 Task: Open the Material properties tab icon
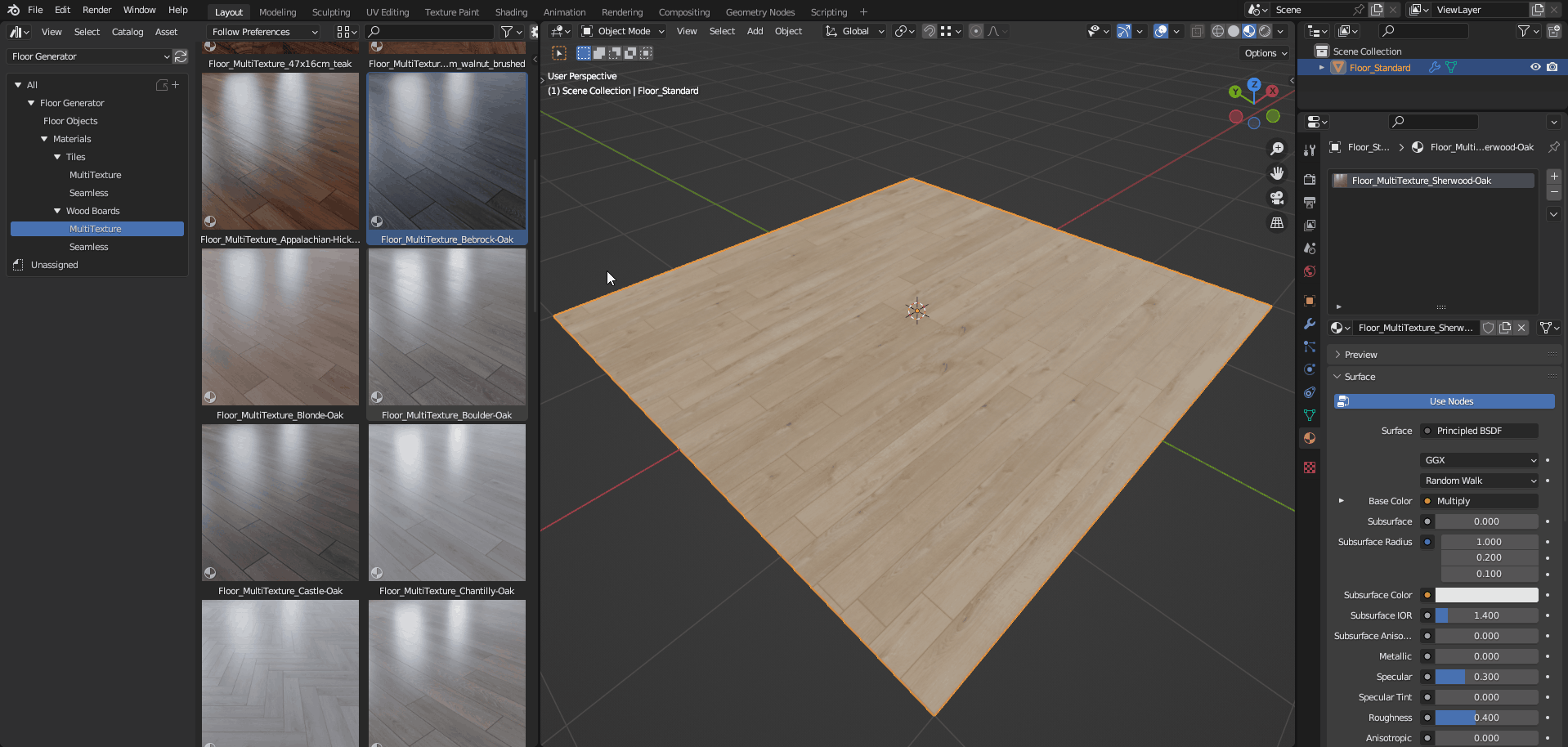(1310, 438)
